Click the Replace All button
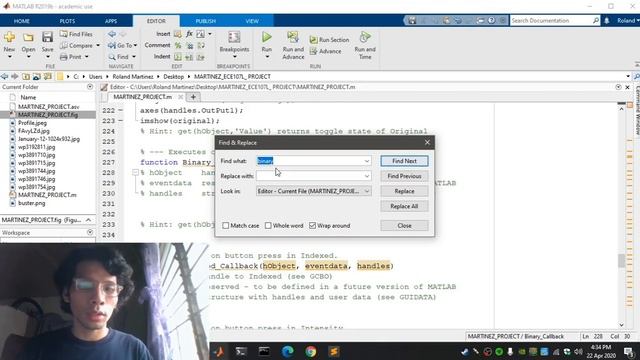Viewport: 640px width, 360px height. [404, 207]
